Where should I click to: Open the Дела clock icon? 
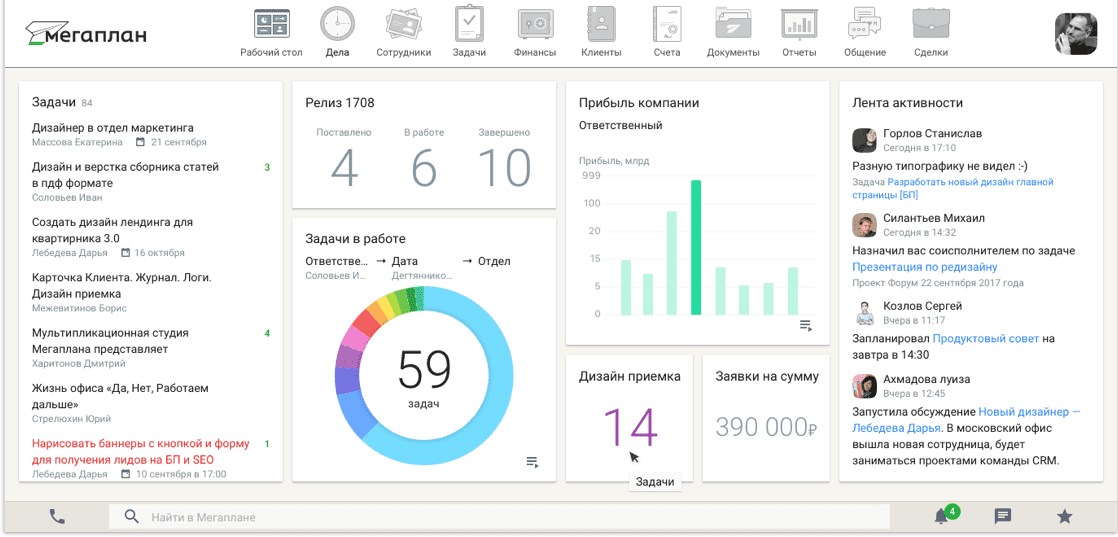[337, 24]
